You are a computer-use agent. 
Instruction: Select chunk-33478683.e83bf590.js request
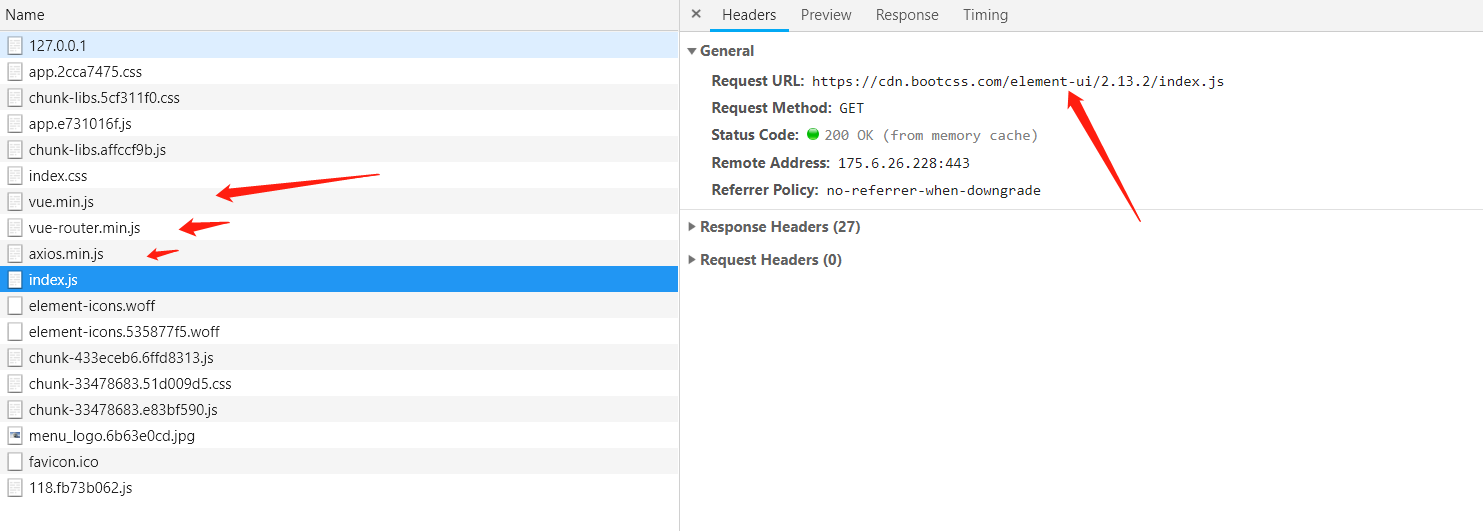click(339, 409)
